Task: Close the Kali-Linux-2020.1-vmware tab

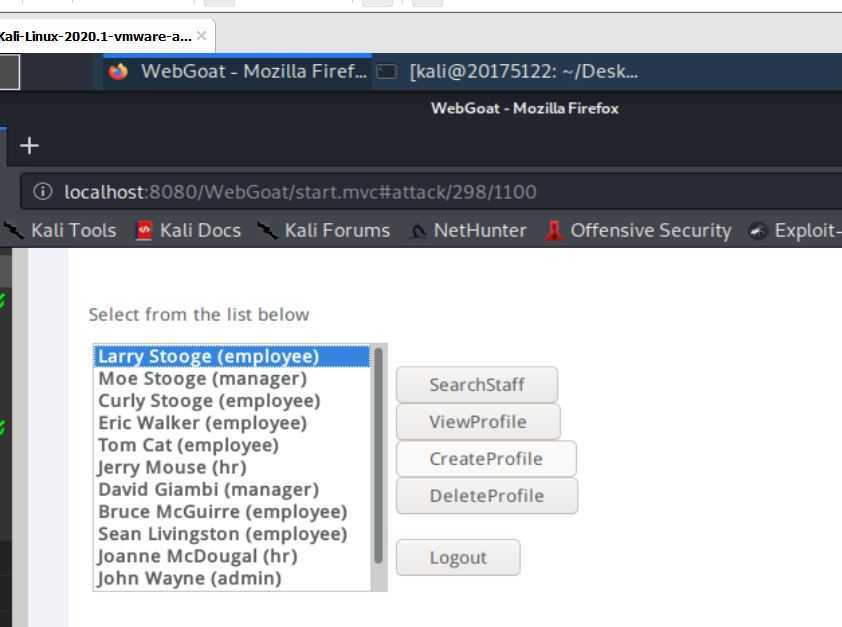Action: (202, 36)
